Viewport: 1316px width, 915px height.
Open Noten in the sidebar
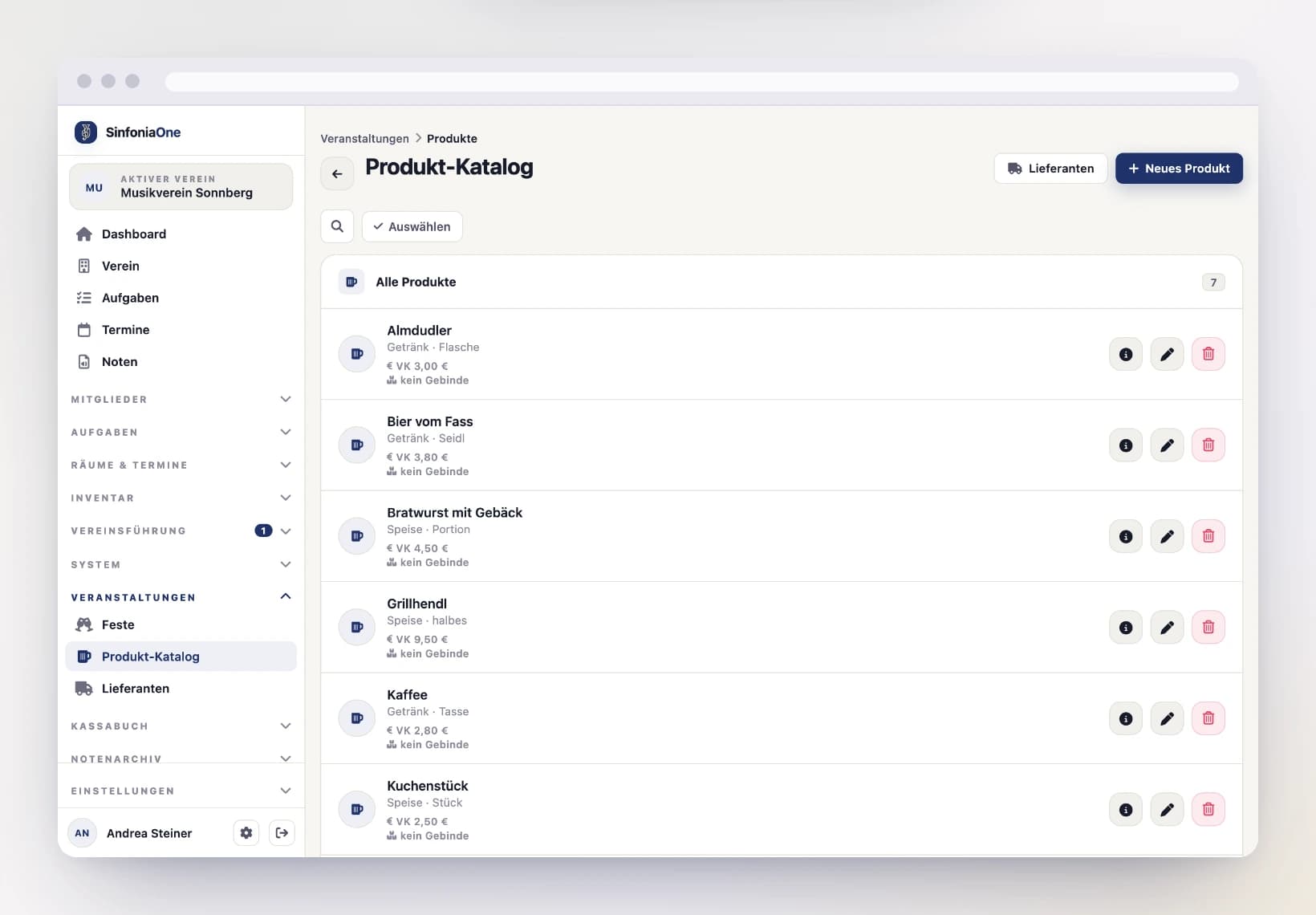(181, 362)
